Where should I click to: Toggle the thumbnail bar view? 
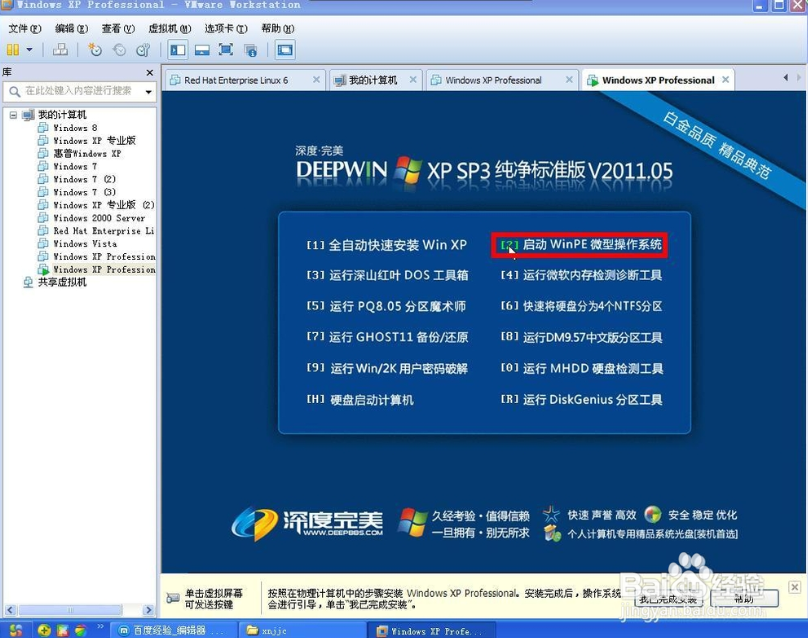pos(202,50)
